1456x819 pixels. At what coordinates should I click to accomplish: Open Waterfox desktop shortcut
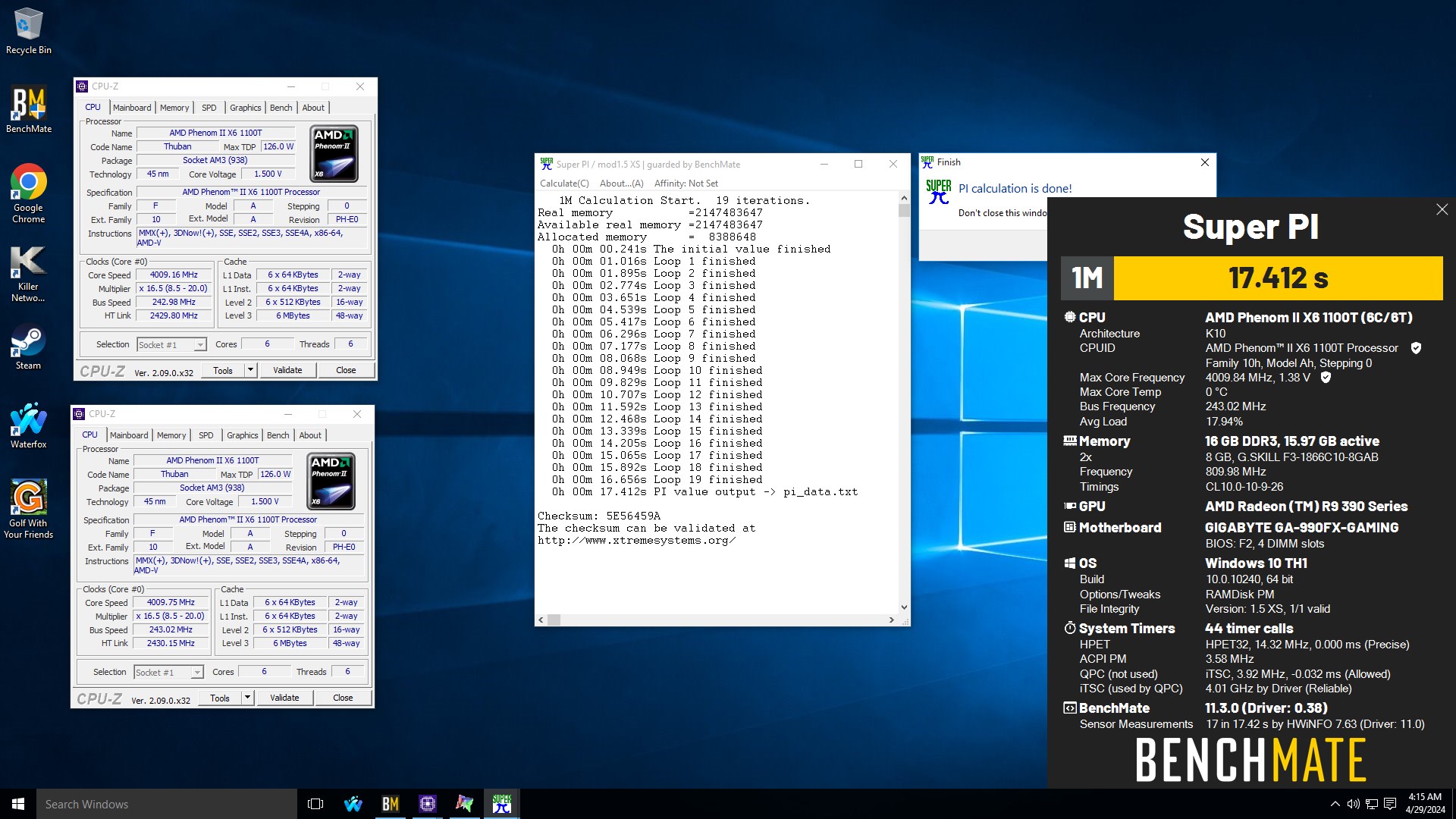[x=28, y=426]
